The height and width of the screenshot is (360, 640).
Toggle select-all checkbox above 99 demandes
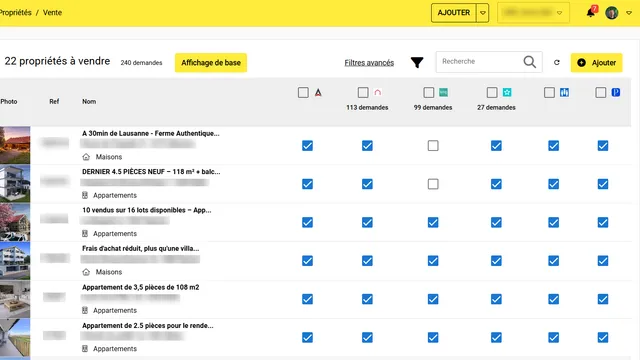tap(429, 93)
